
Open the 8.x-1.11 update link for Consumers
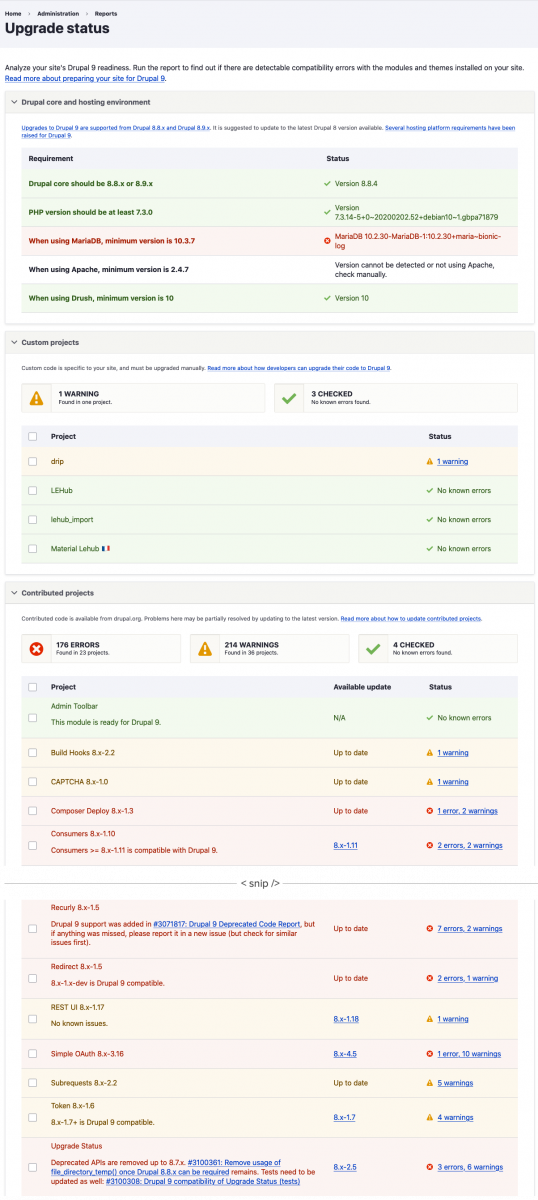click(346, 845)
